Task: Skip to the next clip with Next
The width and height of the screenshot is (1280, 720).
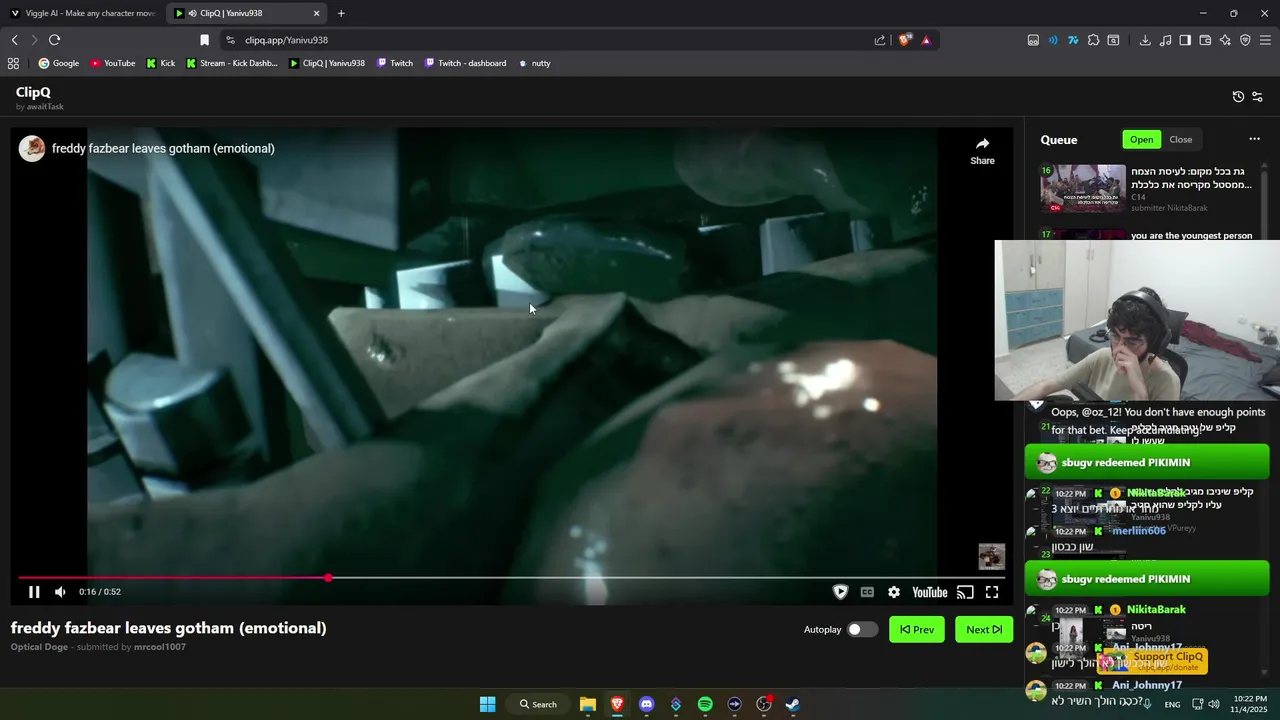Action: pyautogui.click(x=984, y=630)
